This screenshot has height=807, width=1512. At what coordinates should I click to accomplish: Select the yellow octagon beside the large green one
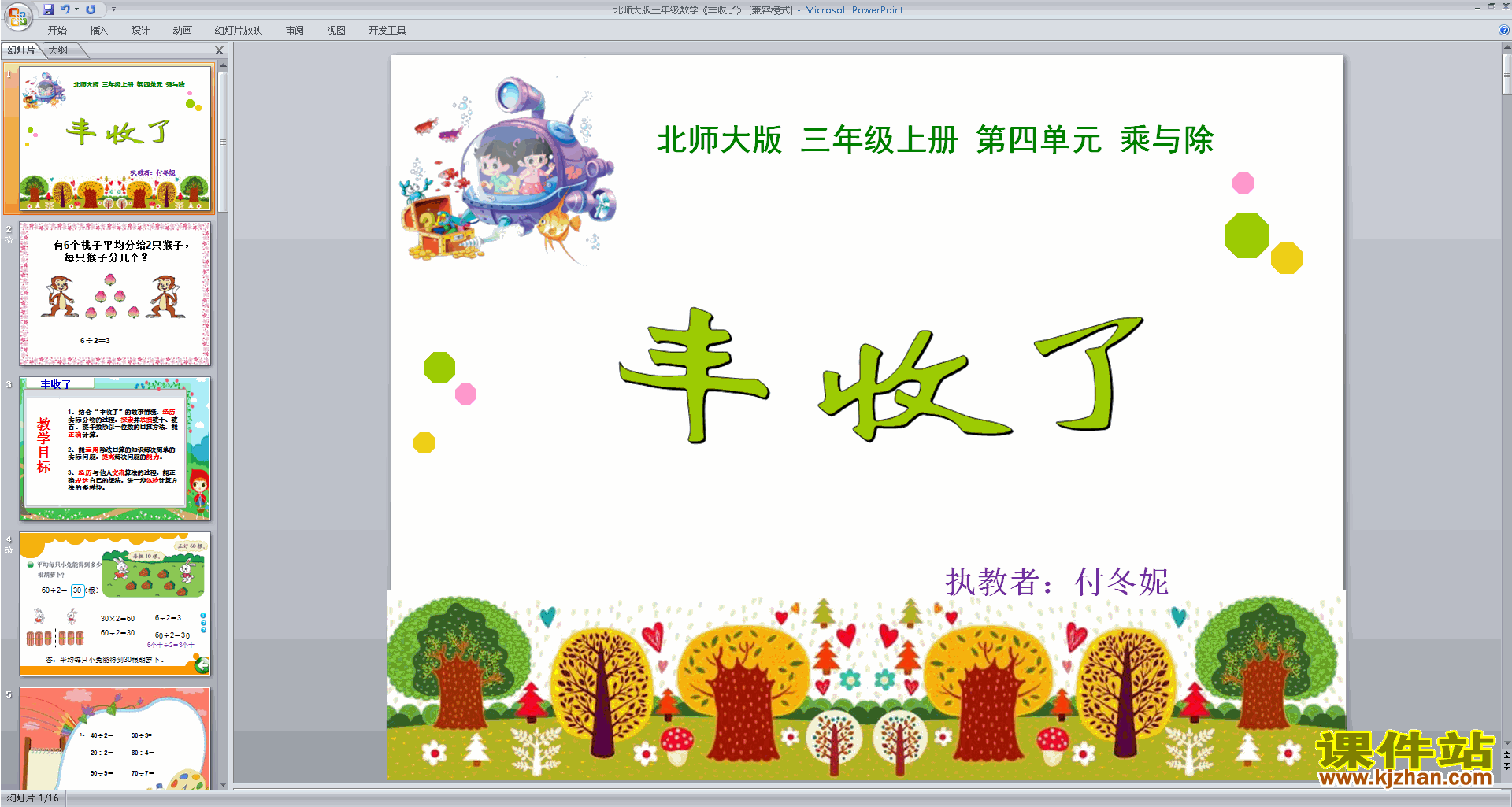[1287, 258]
